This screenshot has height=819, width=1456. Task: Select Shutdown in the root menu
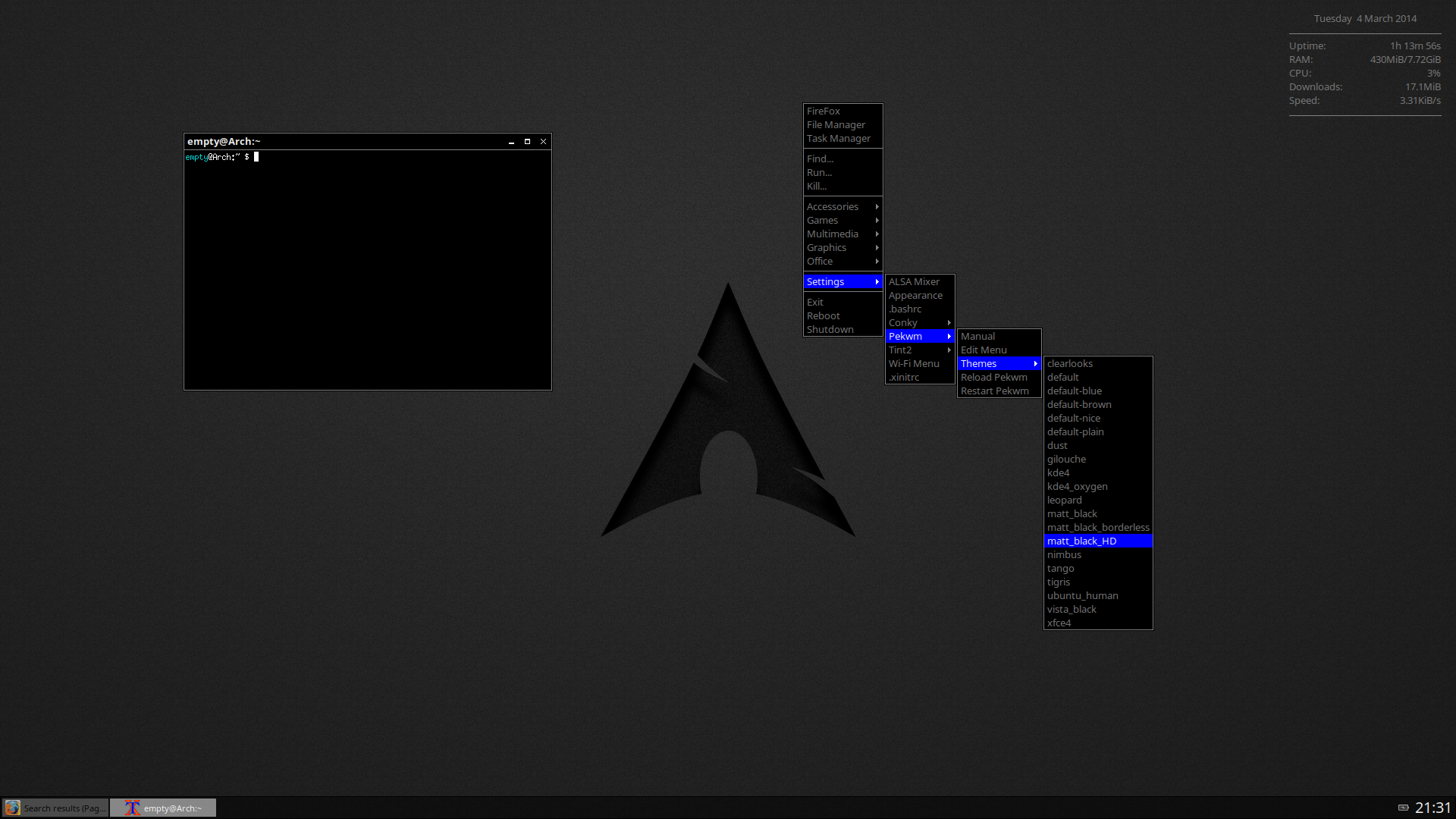click(843, 329)
